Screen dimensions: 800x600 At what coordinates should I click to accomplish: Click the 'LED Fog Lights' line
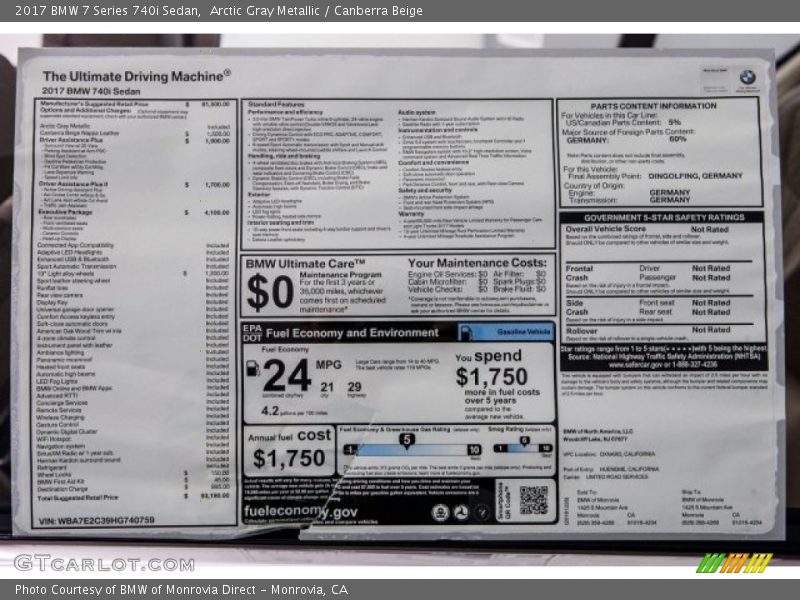(57, 381)
